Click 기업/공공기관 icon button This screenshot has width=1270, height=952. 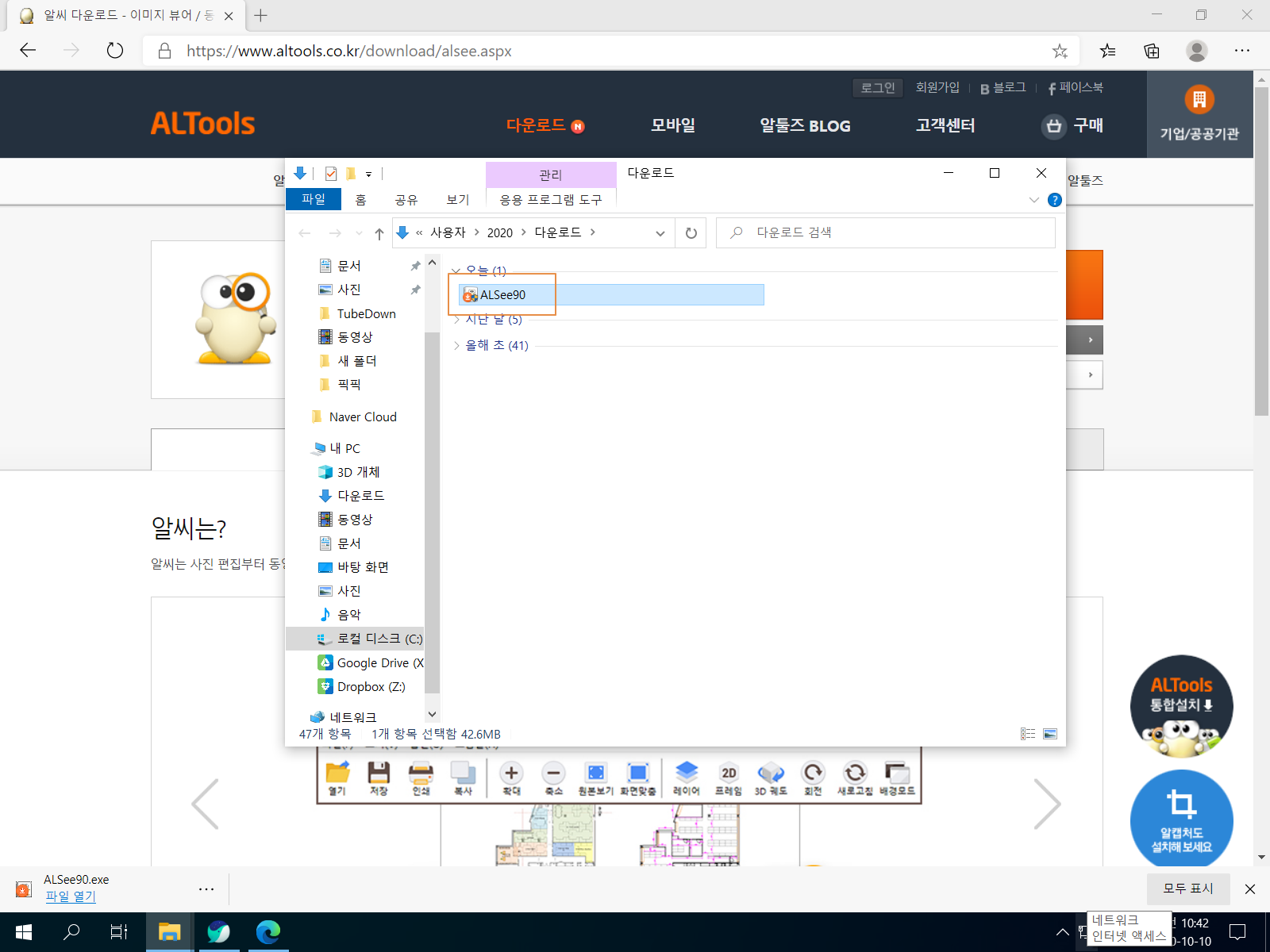pyautogui.click(x=1199, y=113)
